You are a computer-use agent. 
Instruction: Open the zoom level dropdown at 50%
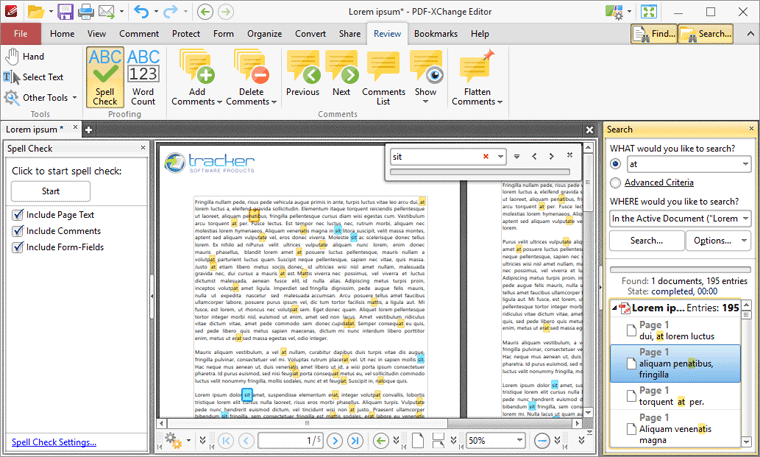click(522, 440)
